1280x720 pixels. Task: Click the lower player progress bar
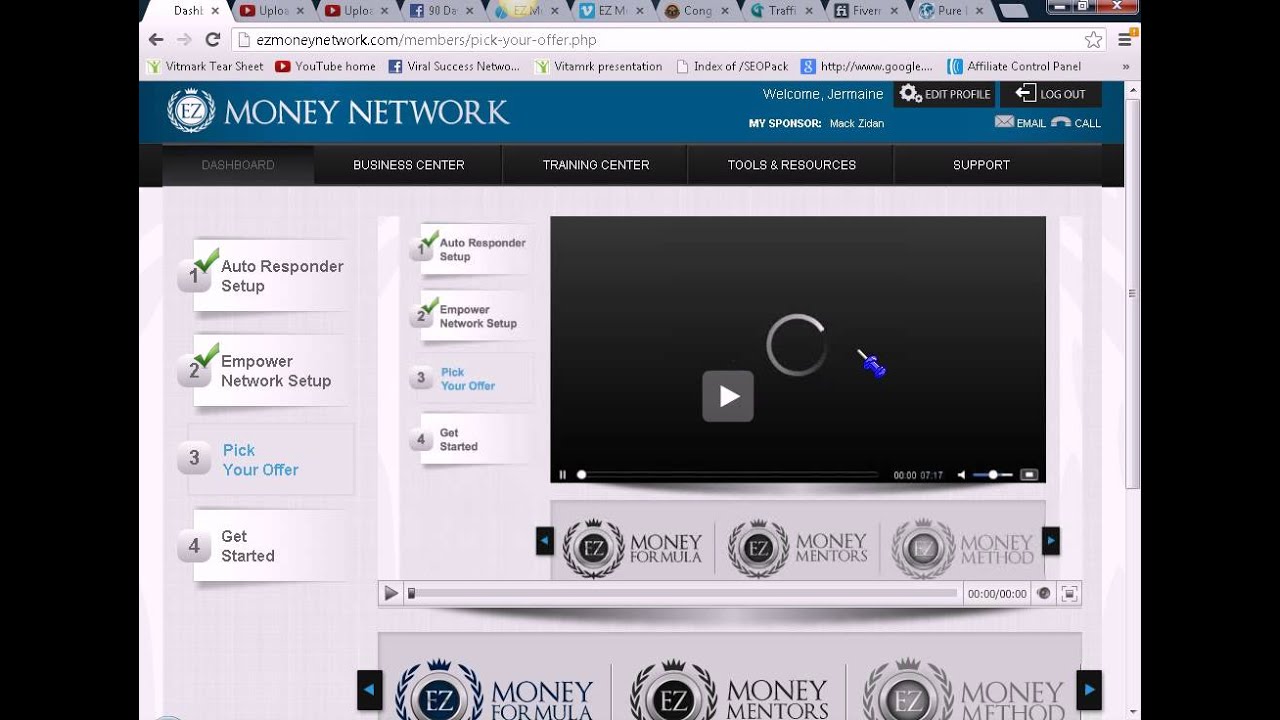682,593
